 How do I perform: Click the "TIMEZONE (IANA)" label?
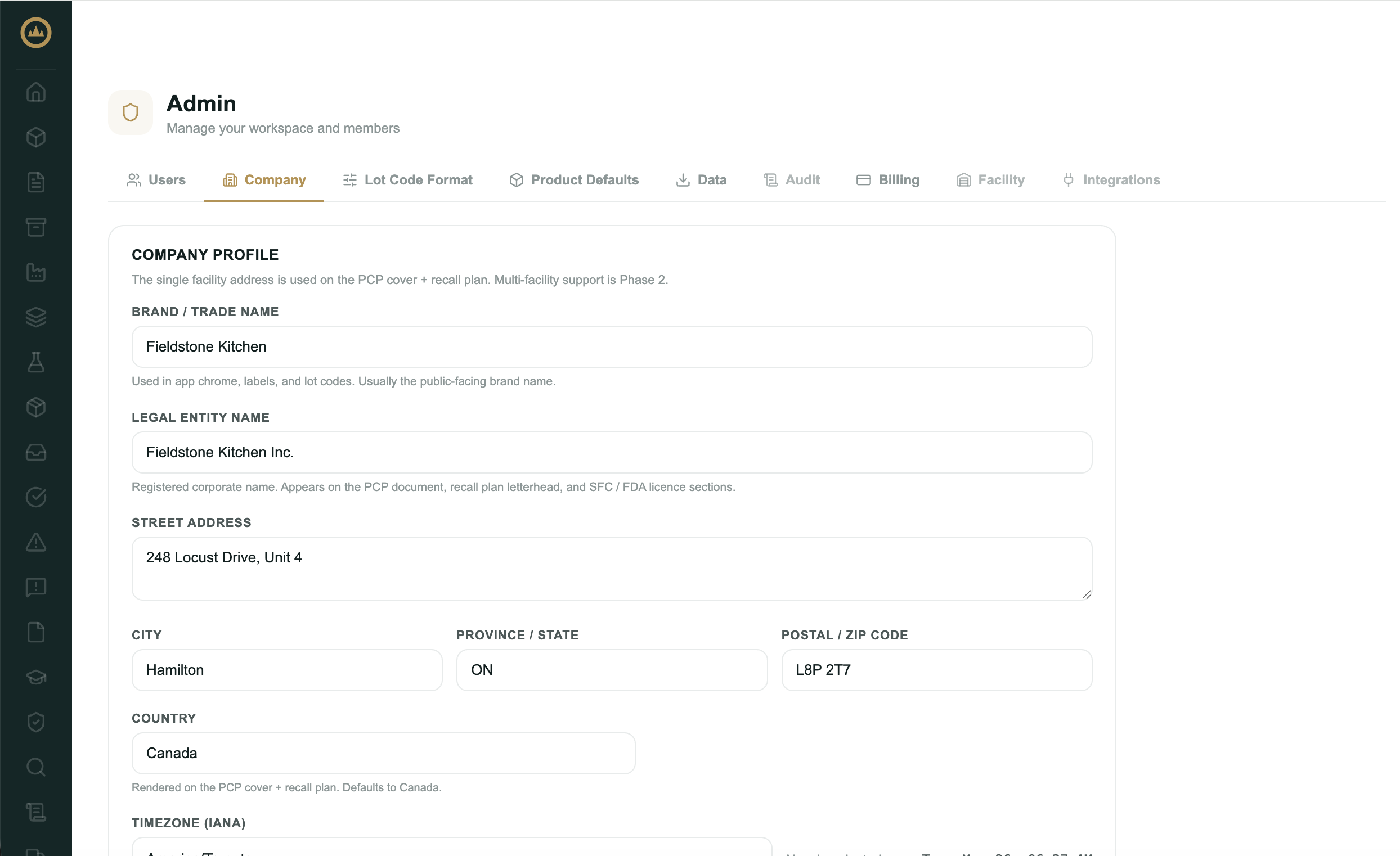click(189, 823)
